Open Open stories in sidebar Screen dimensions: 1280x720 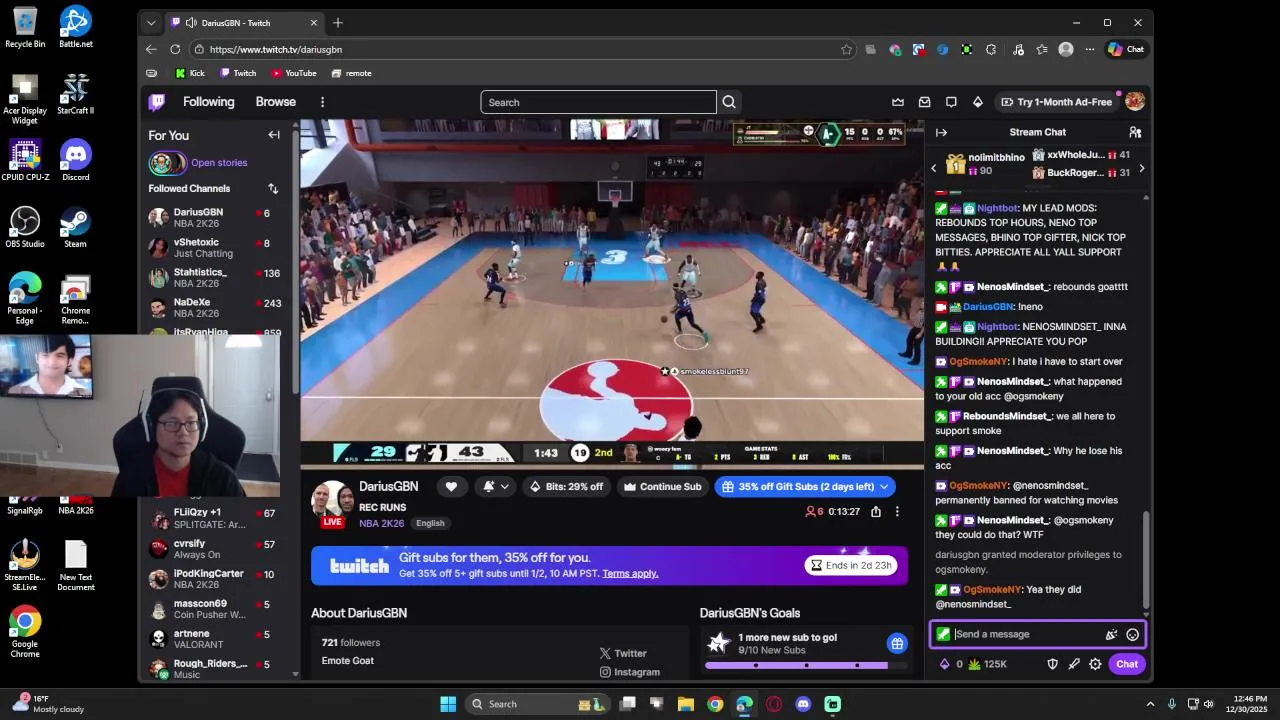219,163
